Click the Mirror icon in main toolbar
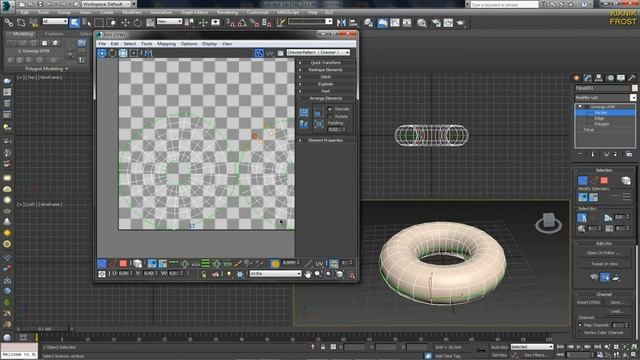Screen dimensions: 640x360 click(x=341, y=22)
